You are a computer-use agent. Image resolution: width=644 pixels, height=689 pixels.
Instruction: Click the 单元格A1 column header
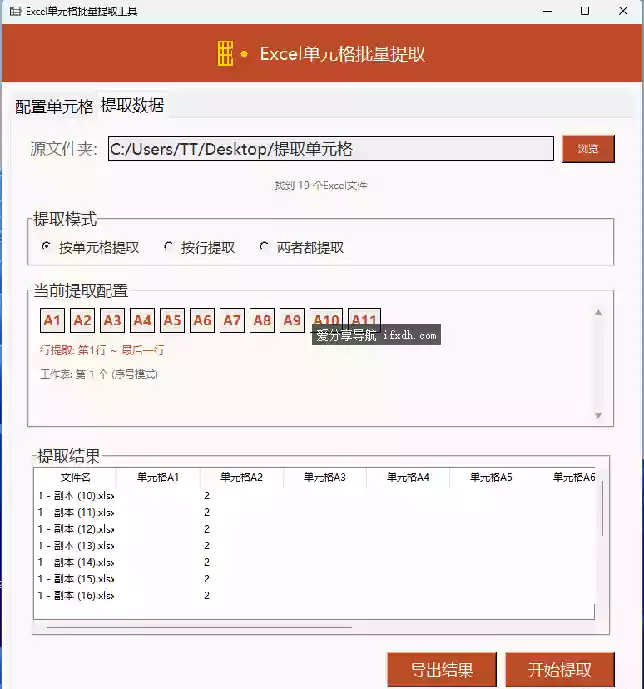[158, 478]
